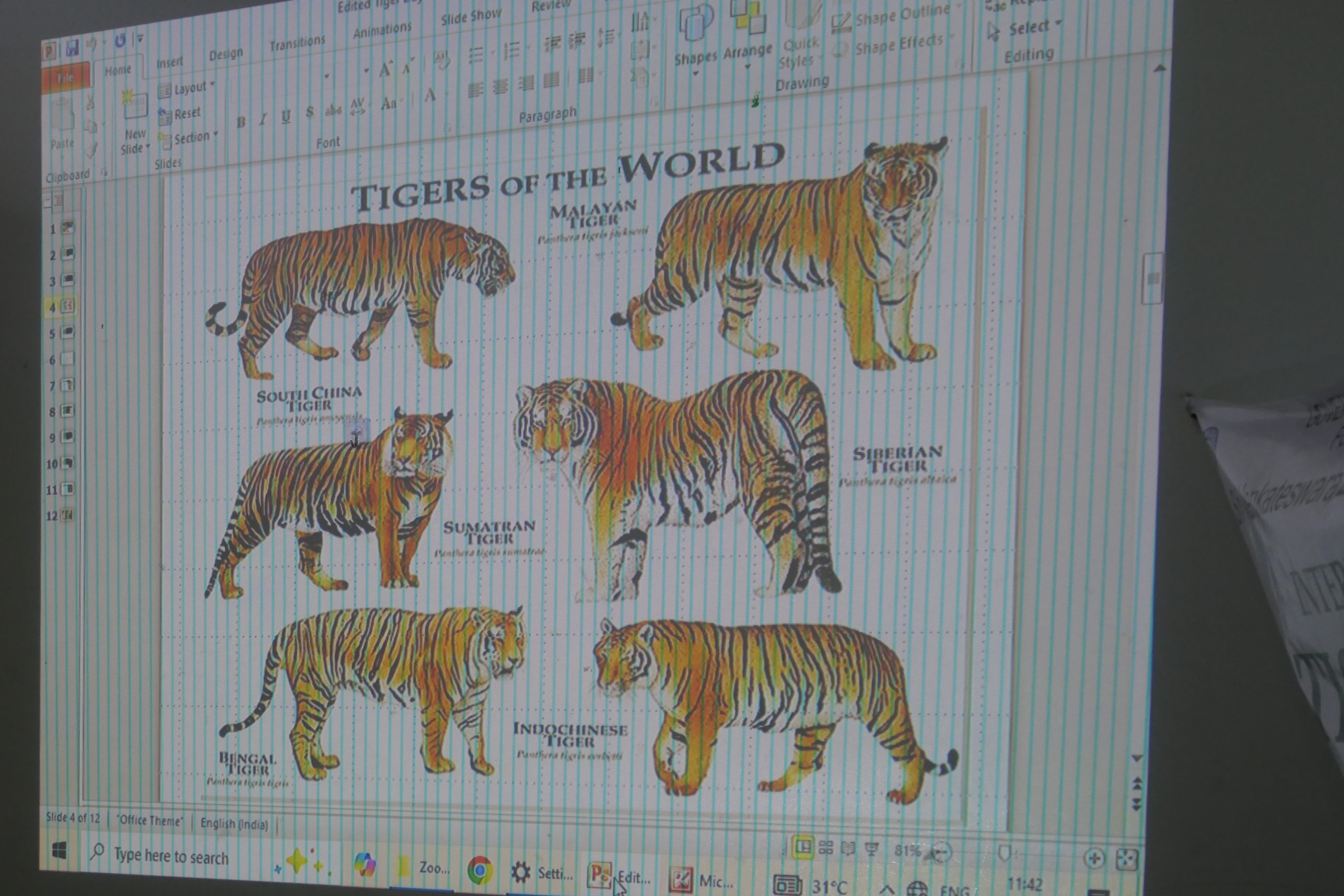Screen dimensions: 1344x896
Task: Toggle Align Text Left
Action: [475, 90]
